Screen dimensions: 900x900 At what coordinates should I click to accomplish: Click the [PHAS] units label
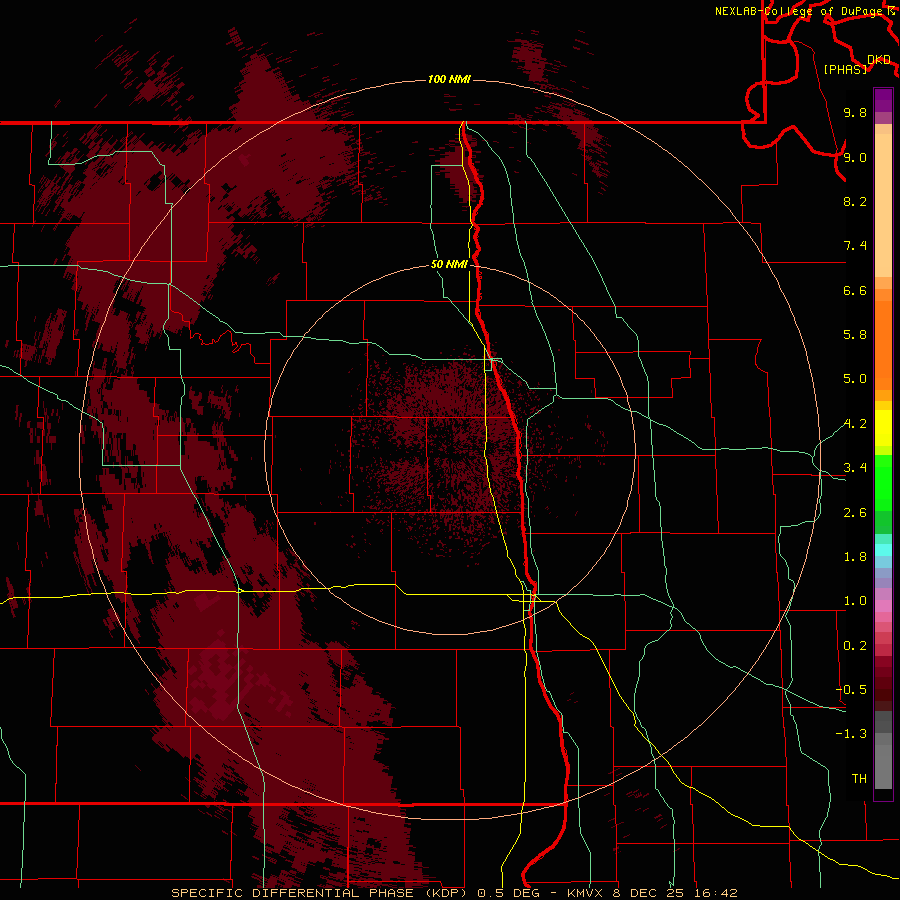(x=845, y=69)
